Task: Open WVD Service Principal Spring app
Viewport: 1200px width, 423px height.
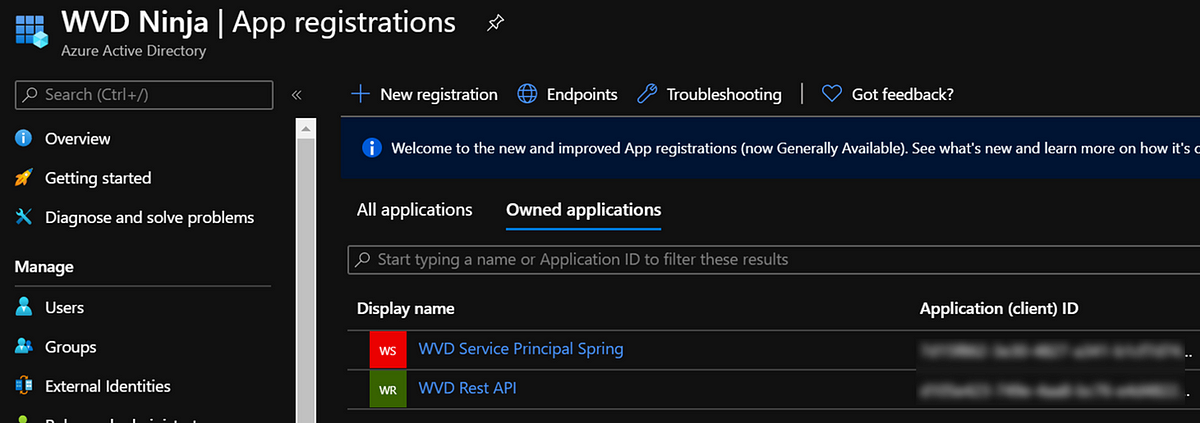Action: tap(521, 349)
